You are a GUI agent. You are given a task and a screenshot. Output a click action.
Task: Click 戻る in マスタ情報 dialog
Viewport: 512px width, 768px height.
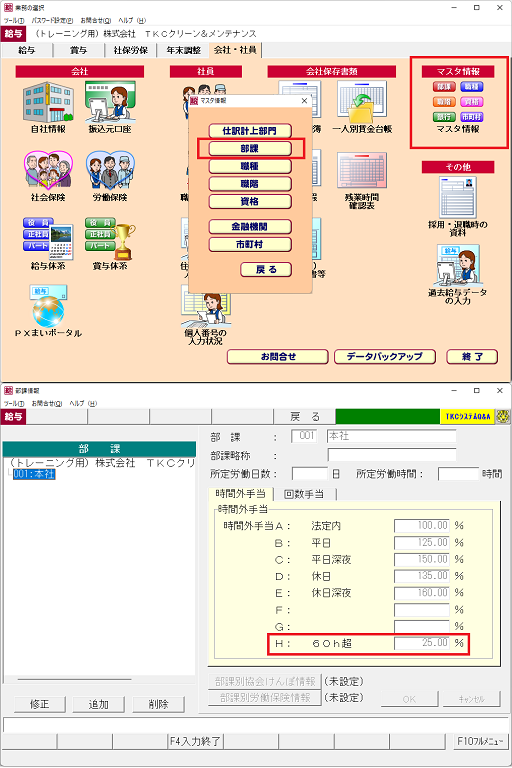[266, 269]
